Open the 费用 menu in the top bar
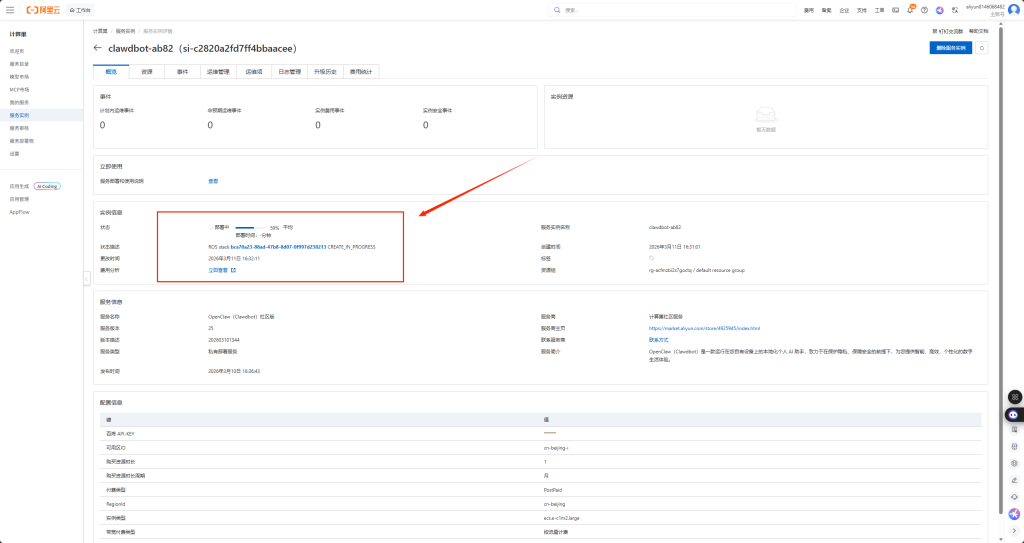The image size is (1024, 543). coord(809,10)
